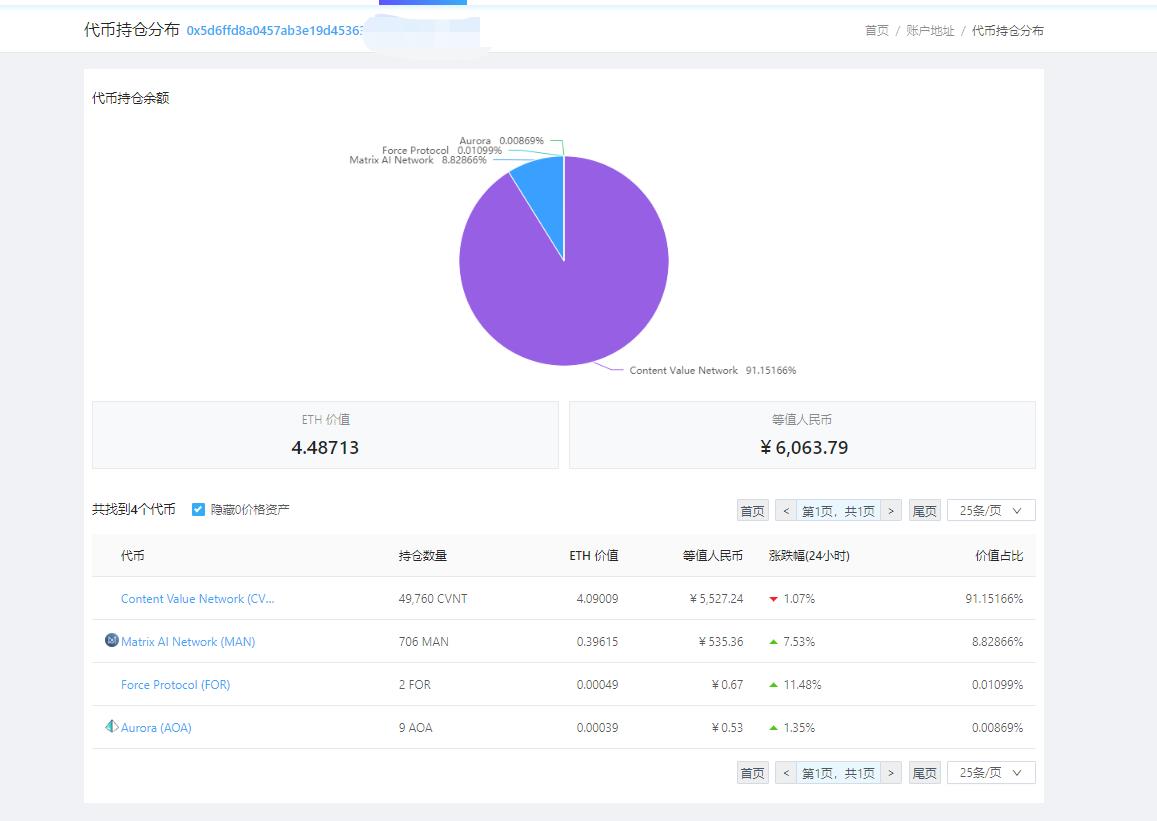
Task: Open the Aurora (AOA) token link
Action: (x=156, y=727)
